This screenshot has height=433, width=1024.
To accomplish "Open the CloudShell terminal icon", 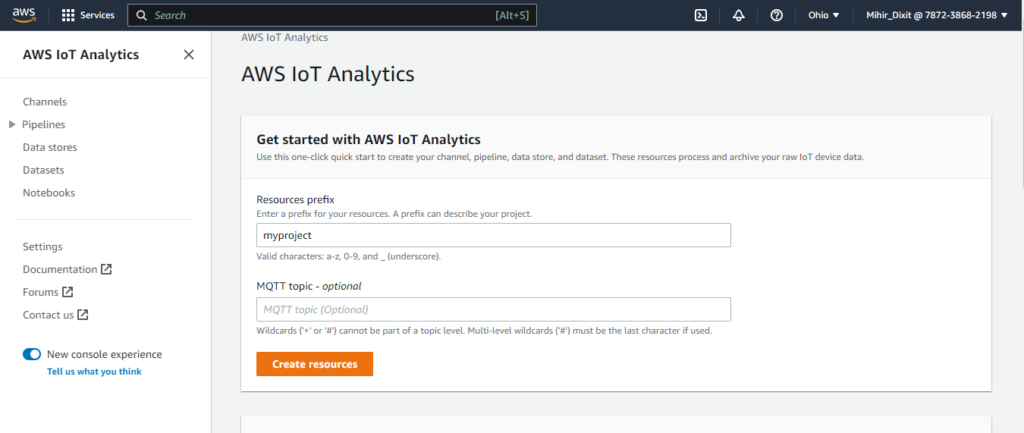I will [x=701, y=15].
